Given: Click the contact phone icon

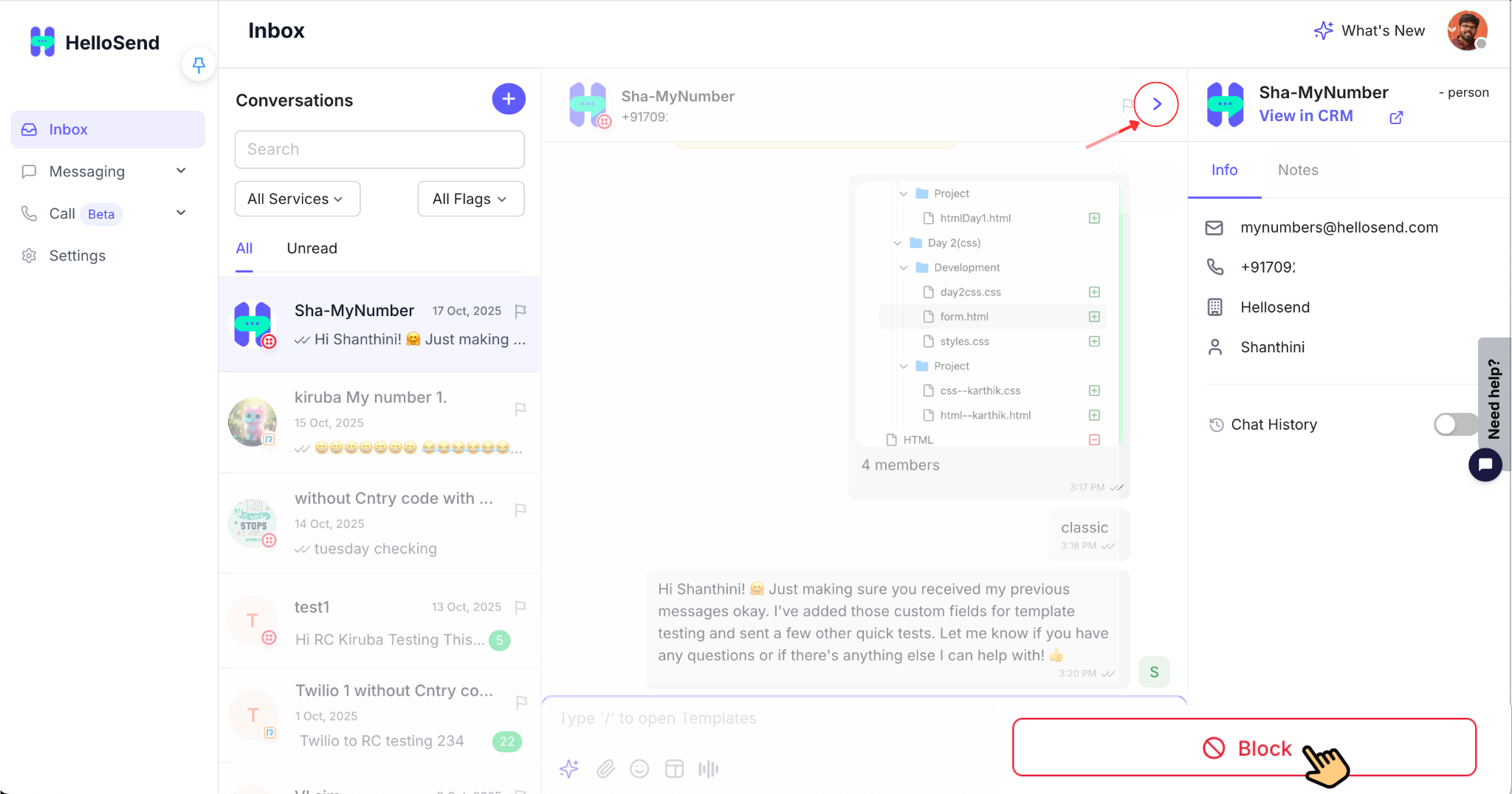Looking at the screenshot, I should [1214, 267].
